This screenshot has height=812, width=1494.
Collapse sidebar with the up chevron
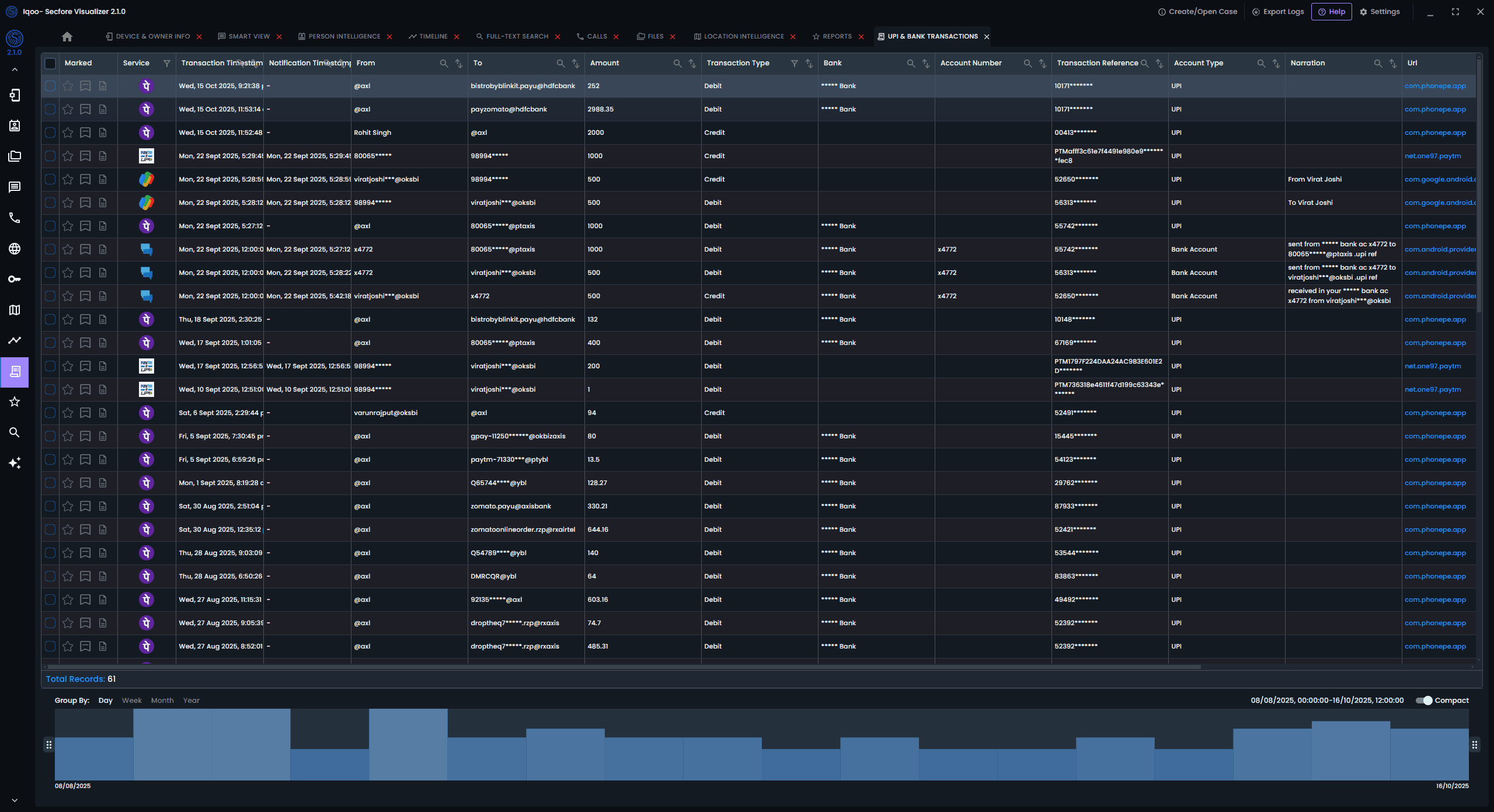[x=15, y=69]
